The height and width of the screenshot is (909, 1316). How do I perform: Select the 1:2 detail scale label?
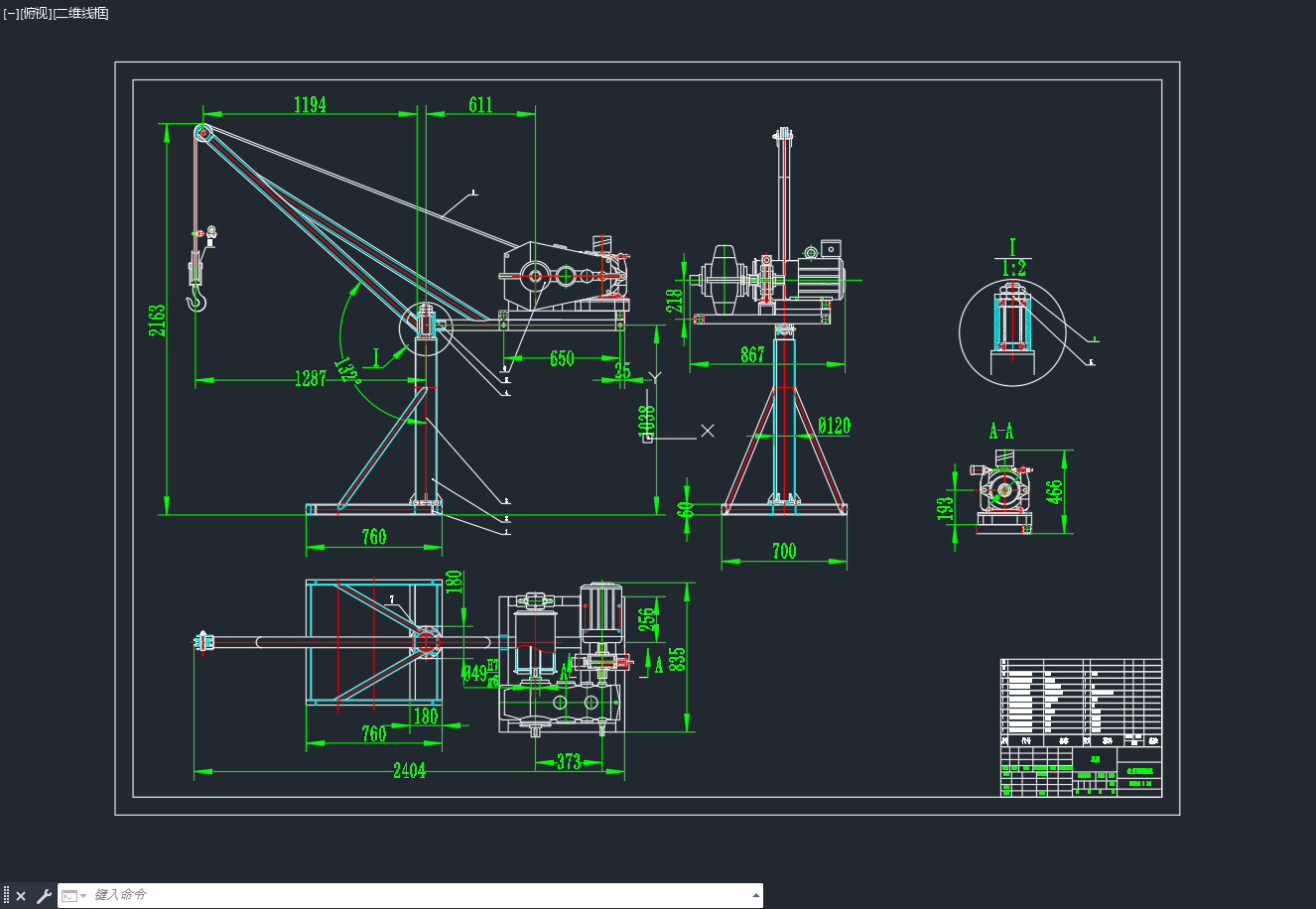click(x=1013, y=268)
